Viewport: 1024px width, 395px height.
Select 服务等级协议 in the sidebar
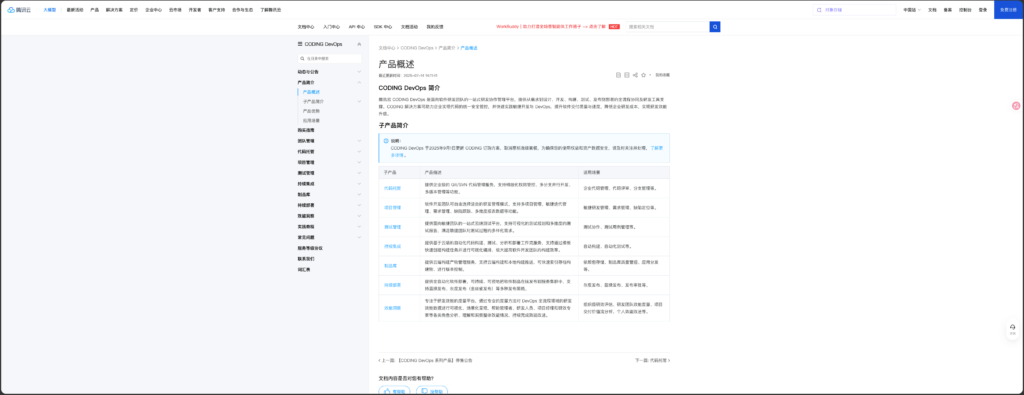[x=310, y=247]
